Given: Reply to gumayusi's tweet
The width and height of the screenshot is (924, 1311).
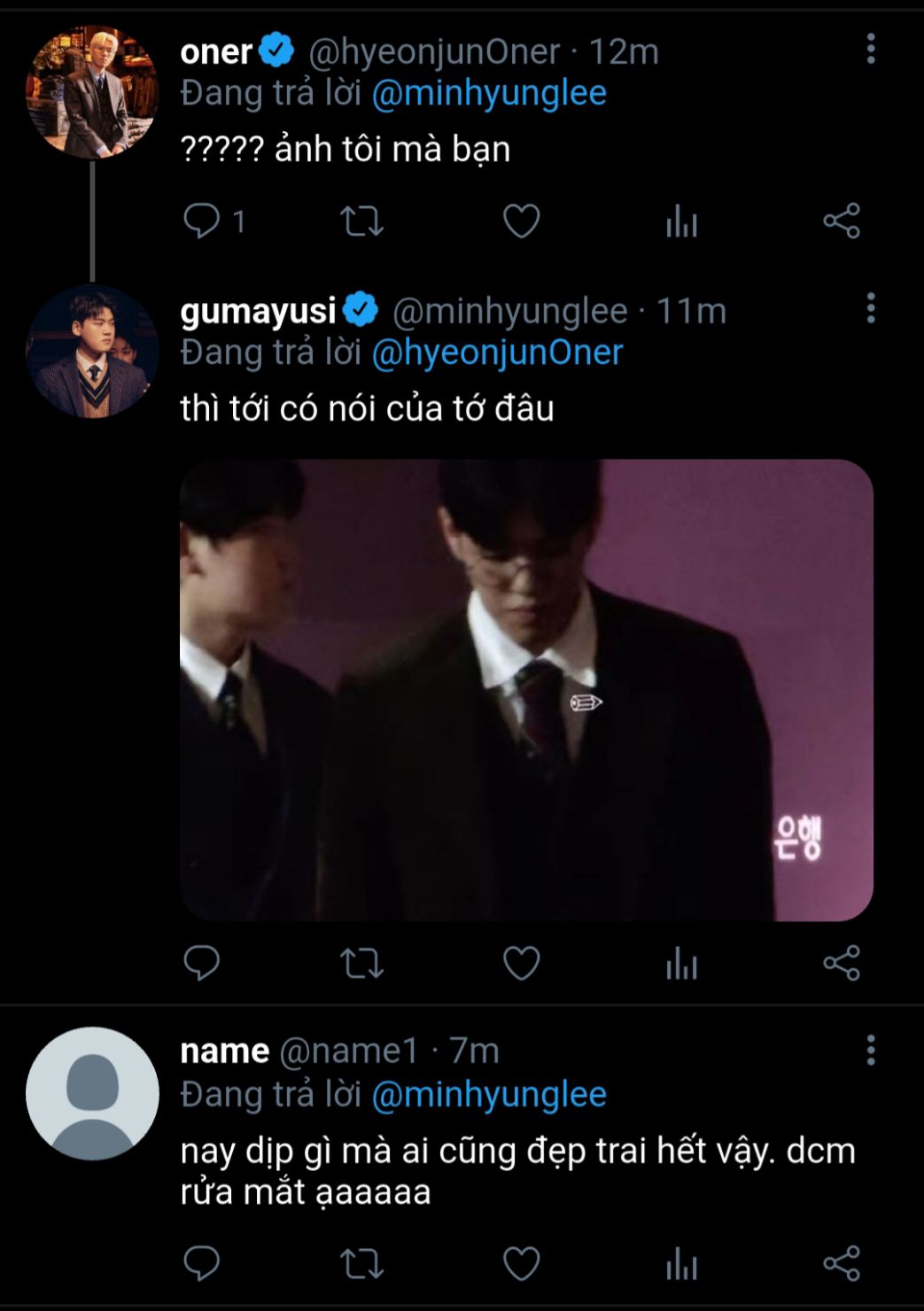Looking at the screenshot, I should click(201, 963).
